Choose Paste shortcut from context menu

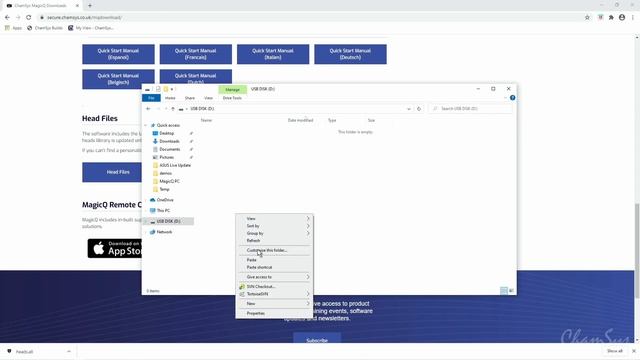tap(274, 267)
